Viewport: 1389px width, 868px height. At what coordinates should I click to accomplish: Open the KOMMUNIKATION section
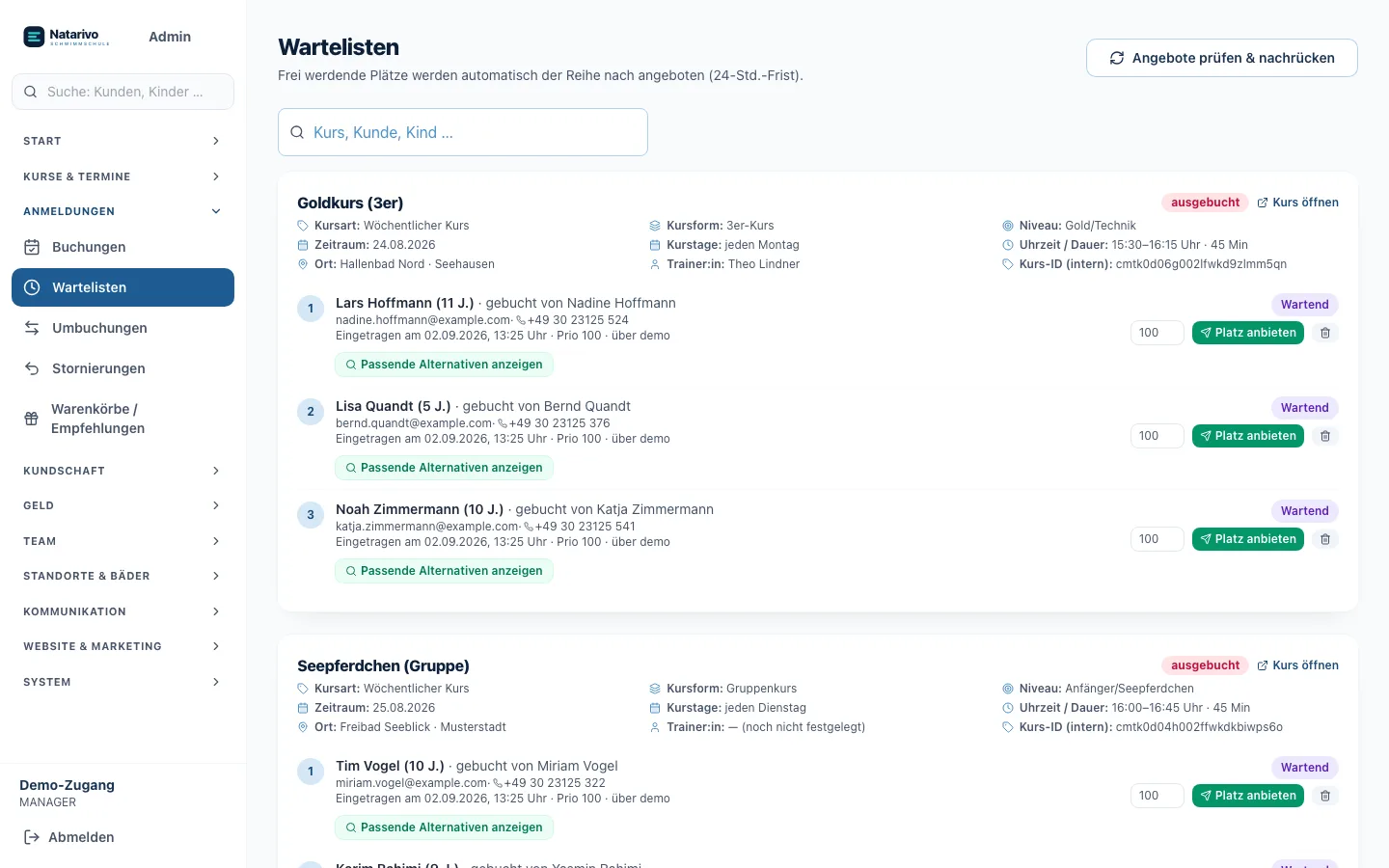coord(123,611)
